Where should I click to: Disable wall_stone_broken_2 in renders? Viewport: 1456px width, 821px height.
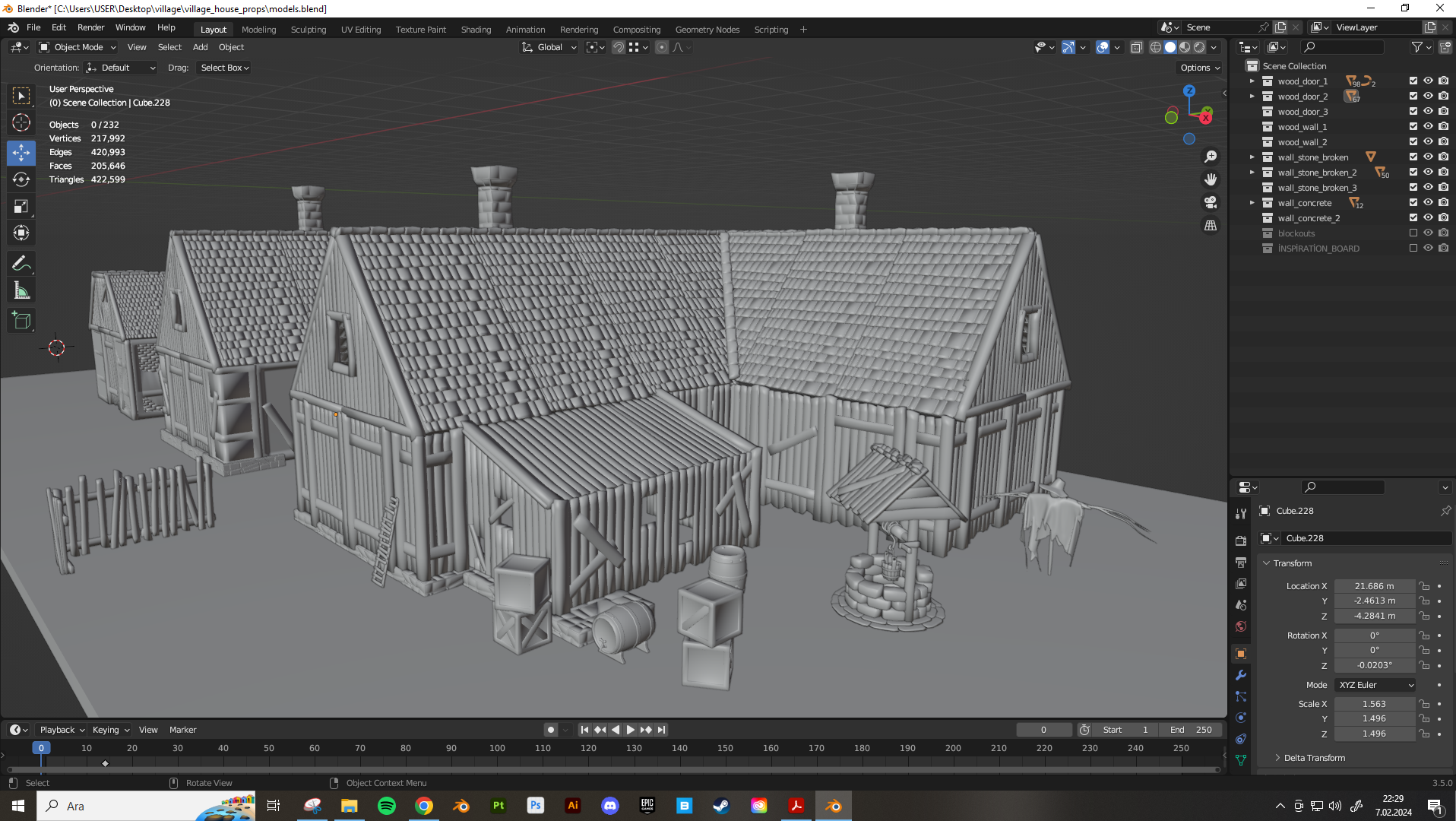pyautogui.click(x=1444, y=173)
